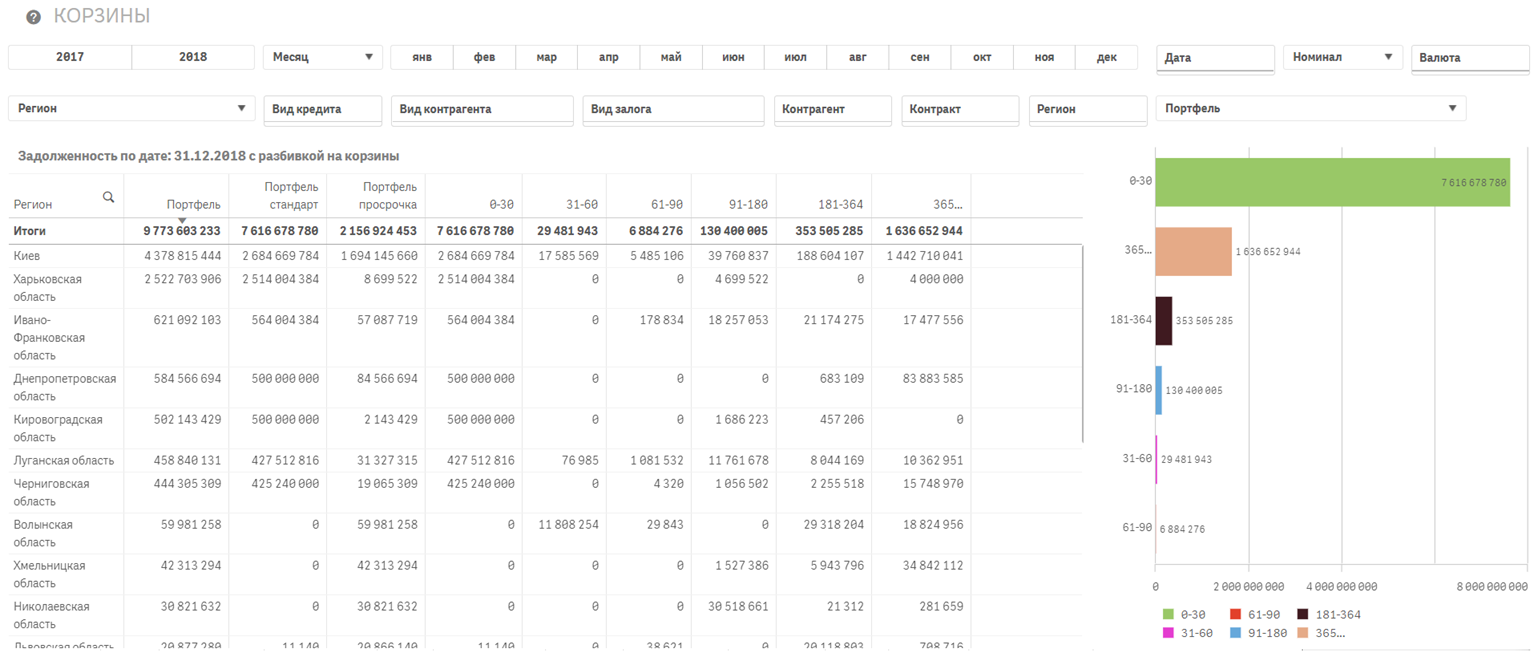
Task: Click the help question mark icon
Action: (x=34, y=18)
